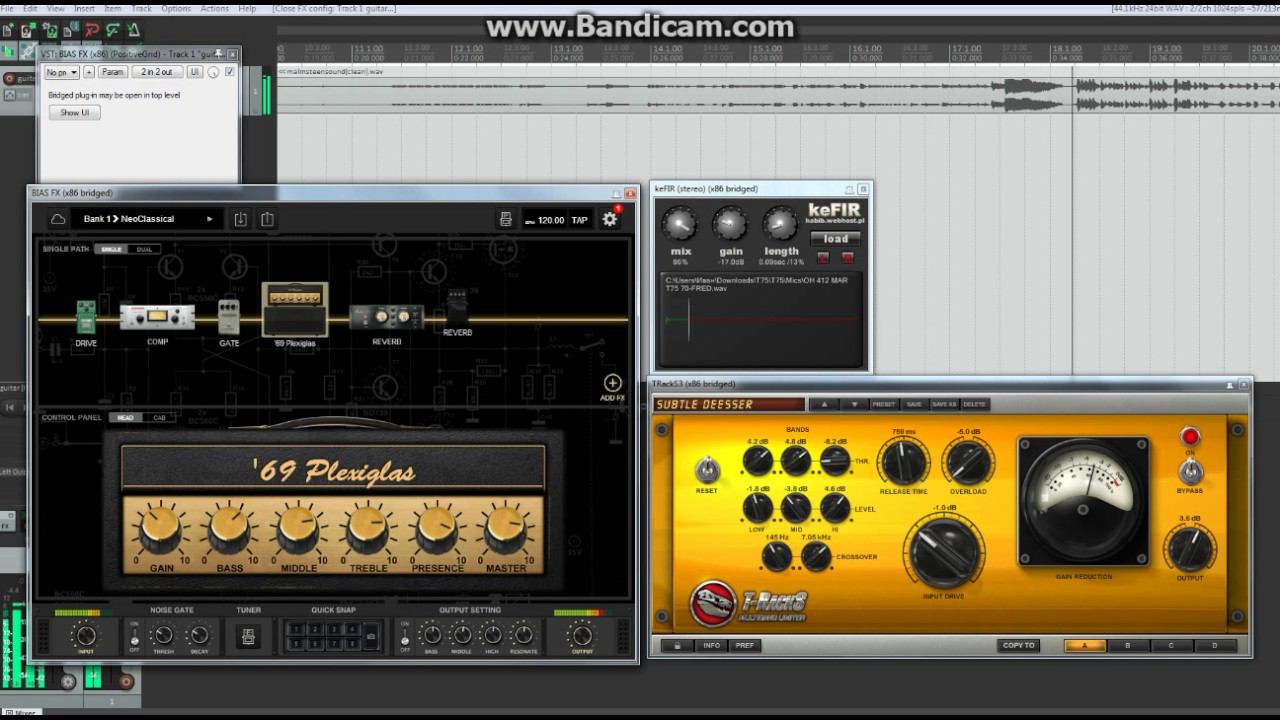Open the Tuner in BIAS FX
This screenshot has width=1280, height=720.
tap(248, 635)
